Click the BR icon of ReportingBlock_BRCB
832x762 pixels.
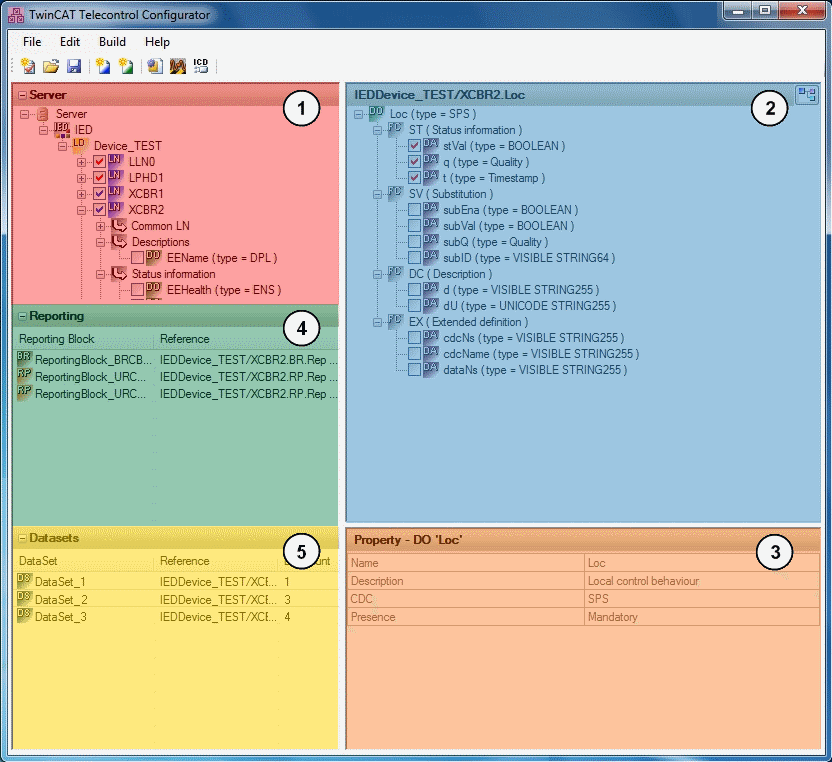[x=24, y=359]
